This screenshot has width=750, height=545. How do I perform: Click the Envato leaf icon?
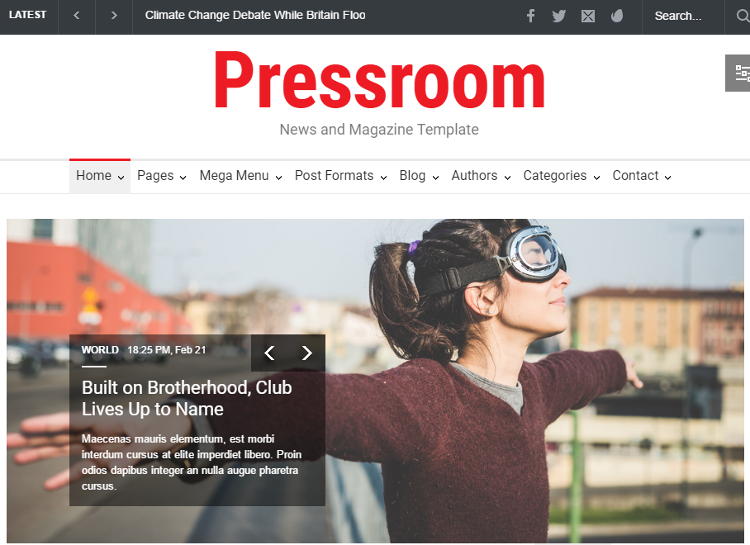(617, 16)
